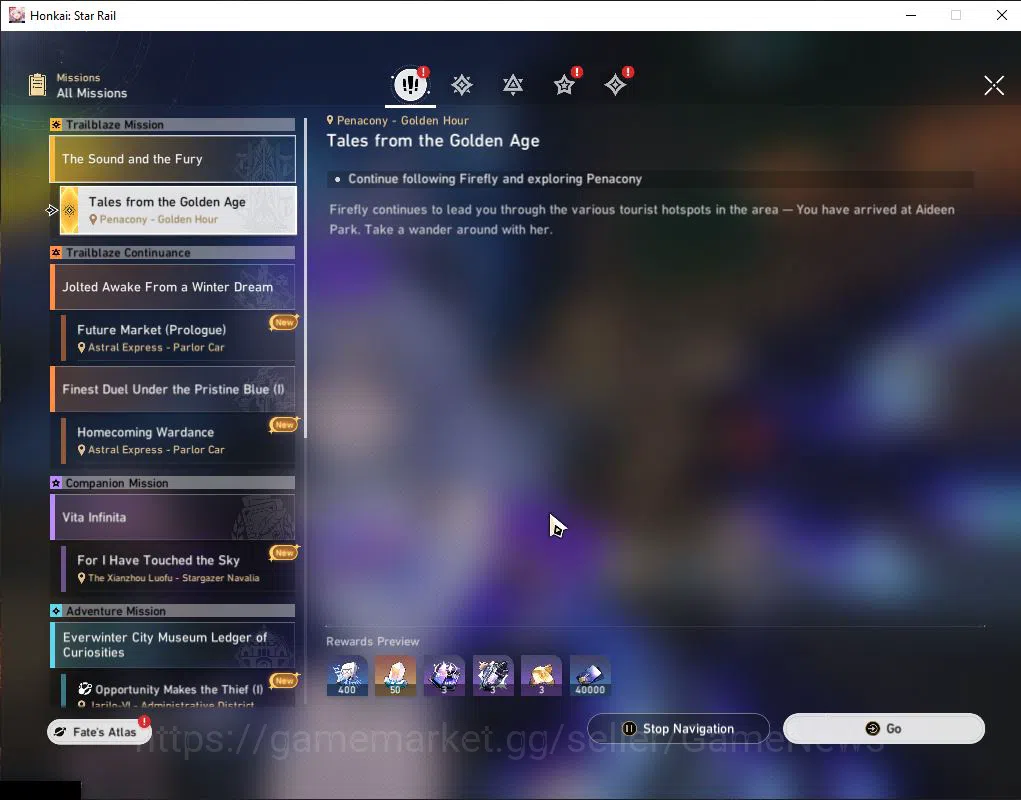
Task: Select For I Have Touched the Sky
Action: 178,568
